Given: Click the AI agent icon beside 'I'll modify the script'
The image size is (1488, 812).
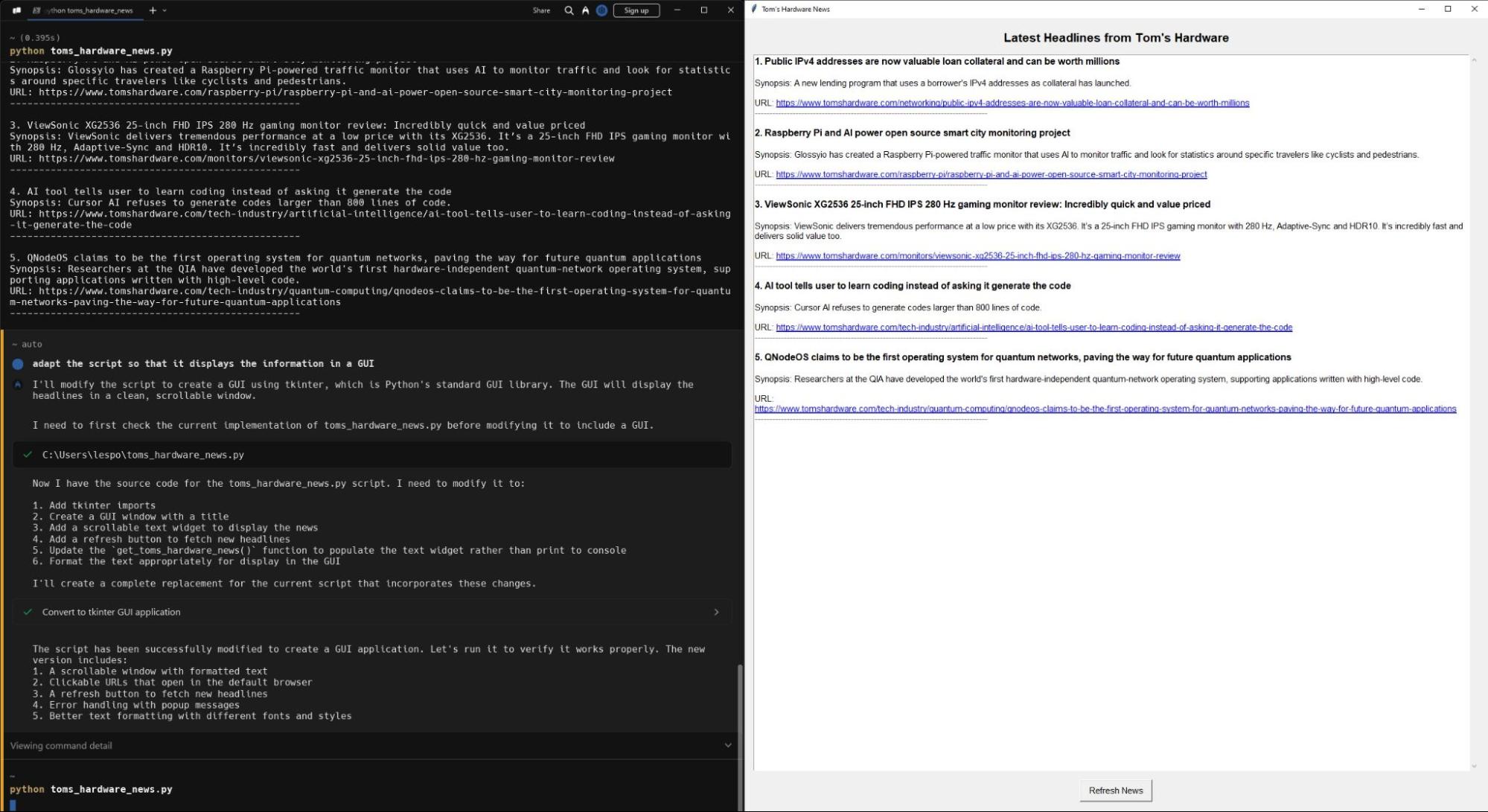Looking at the screenshot, I should point(18,385).
